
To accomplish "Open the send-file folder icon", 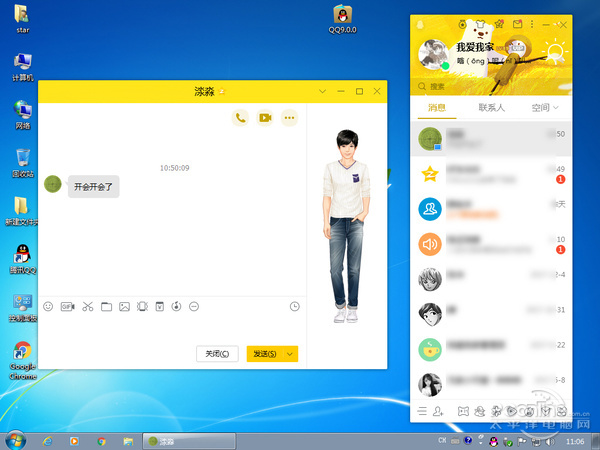I will click(x=106, y=307).
